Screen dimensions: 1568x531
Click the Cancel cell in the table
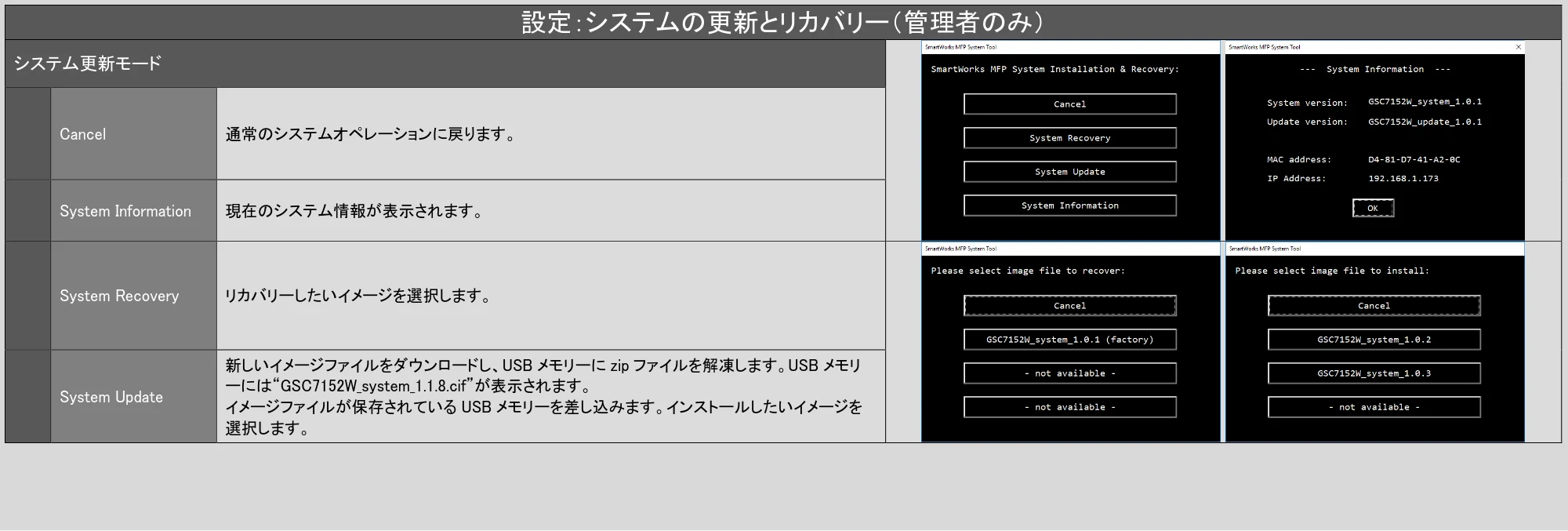(x=134, y=134)
